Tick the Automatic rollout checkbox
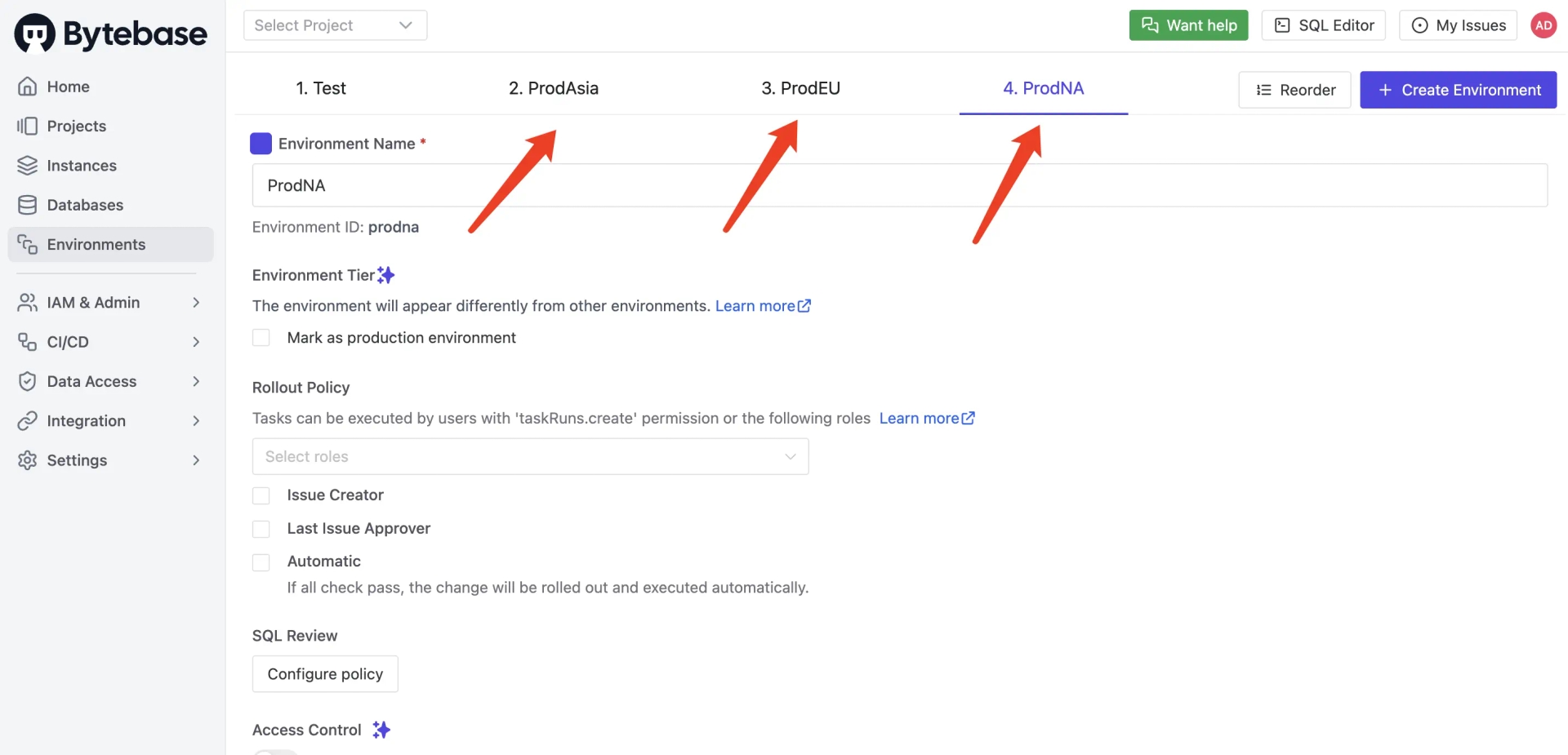This screenshot has height=755, width=1568. tap(261, 562)
